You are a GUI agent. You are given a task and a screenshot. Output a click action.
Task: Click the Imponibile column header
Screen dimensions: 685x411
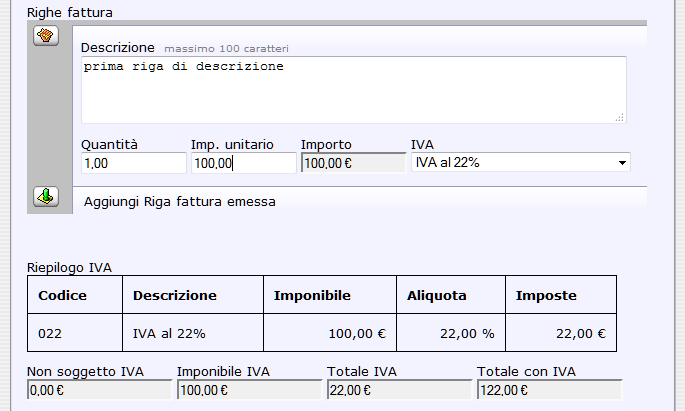[x=312, y=296]
